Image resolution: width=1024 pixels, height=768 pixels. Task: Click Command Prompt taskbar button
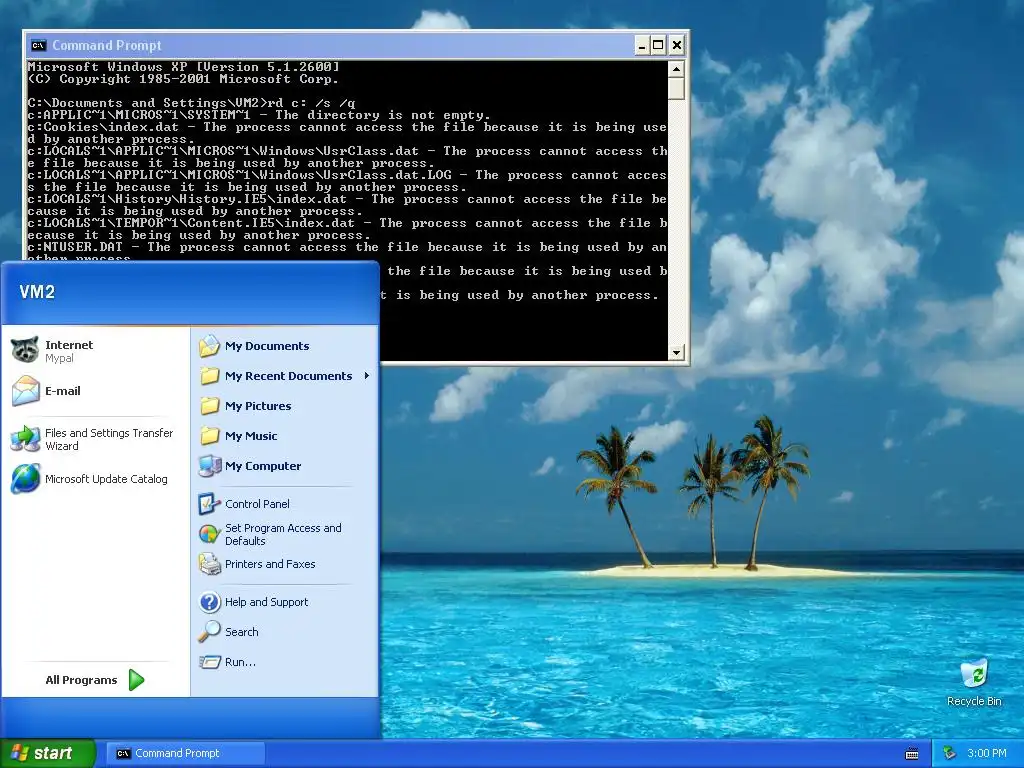click(186, 753)
